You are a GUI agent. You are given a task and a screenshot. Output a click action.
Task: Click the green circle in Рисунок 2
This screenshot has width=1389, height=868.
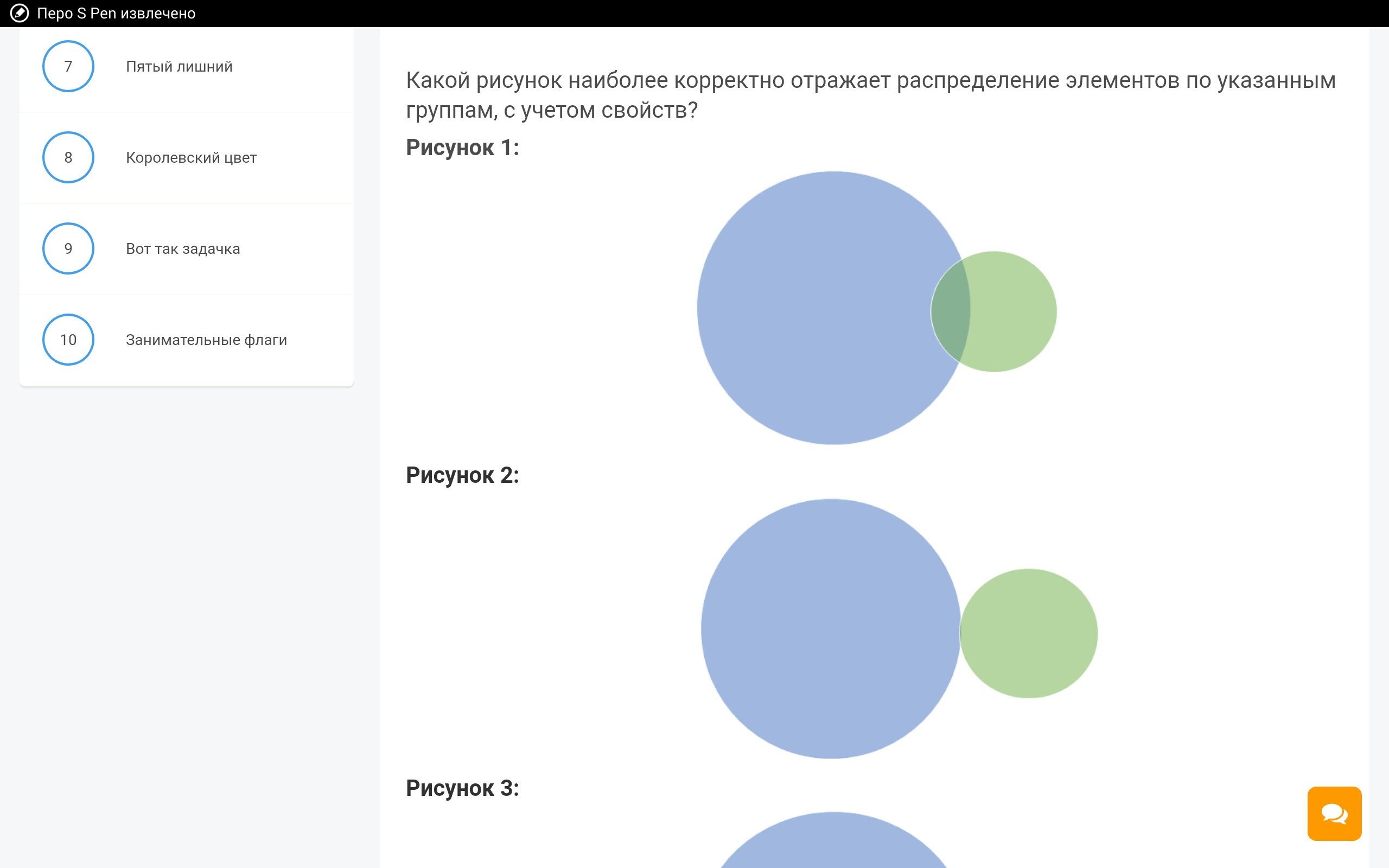click(1029, 633)
